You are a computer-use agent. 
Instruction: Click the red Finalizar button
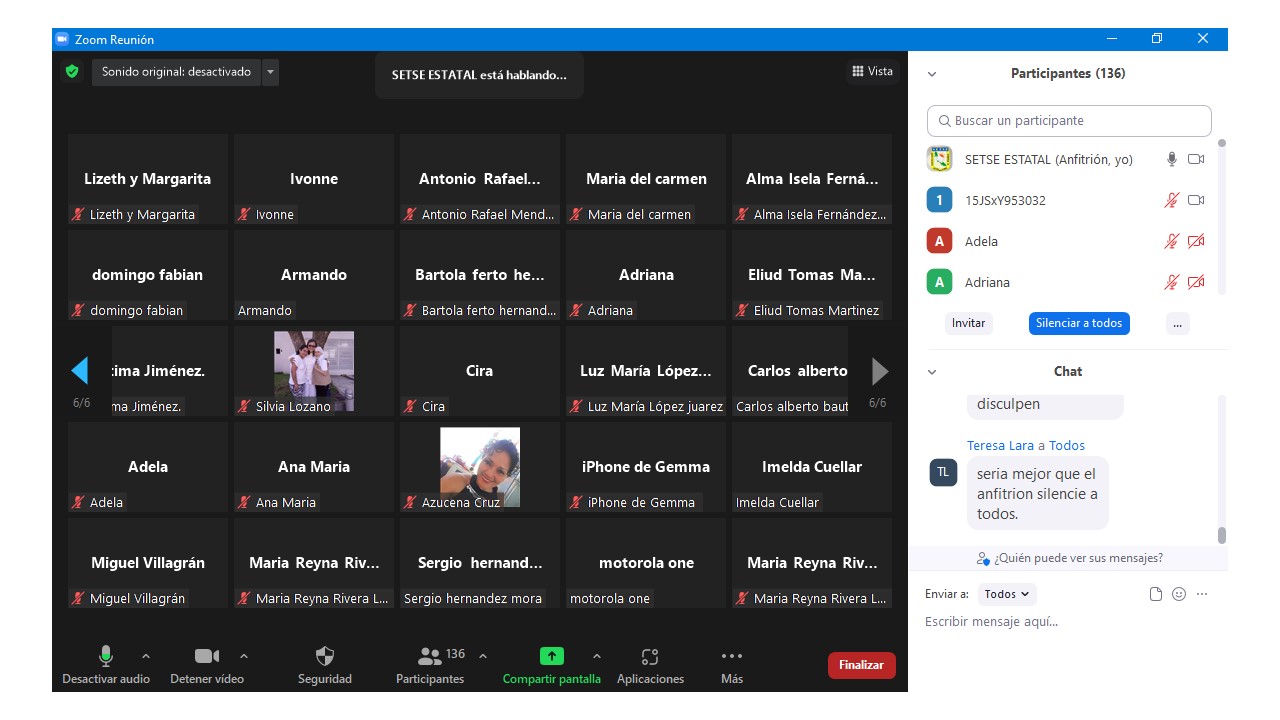point(861,665)
